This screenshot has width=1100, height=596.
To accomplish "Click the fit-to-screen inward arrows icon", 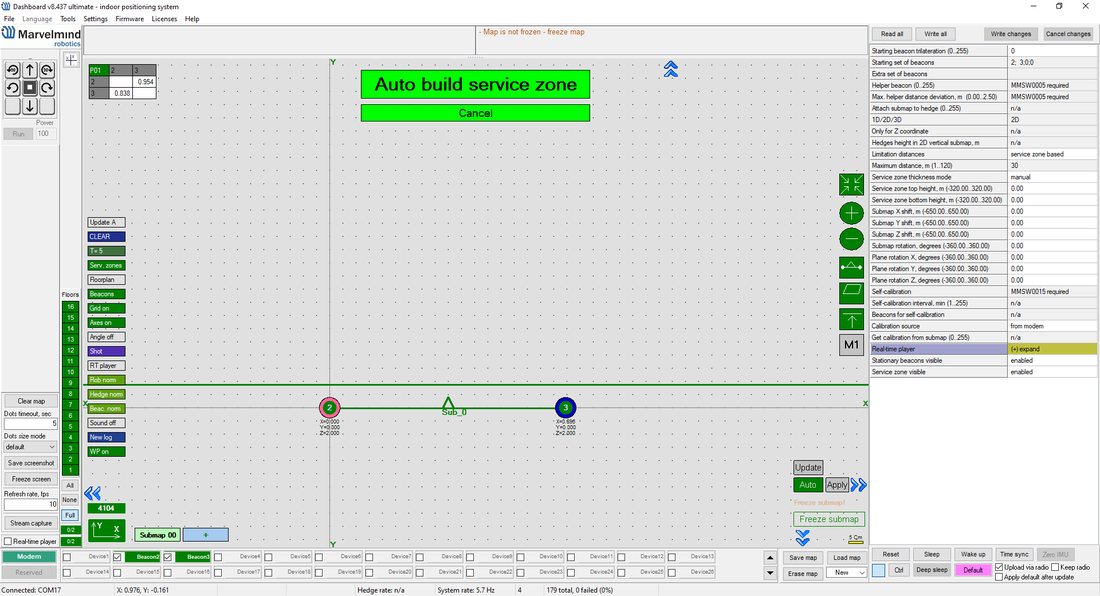I will 852,184.
